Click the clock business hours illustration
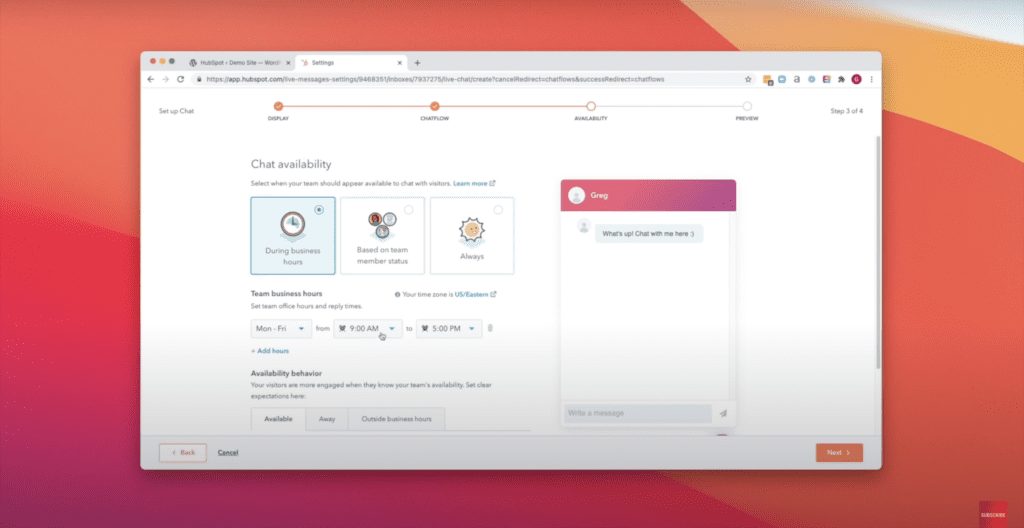The image size is (1024, 528). coord(293,225)
